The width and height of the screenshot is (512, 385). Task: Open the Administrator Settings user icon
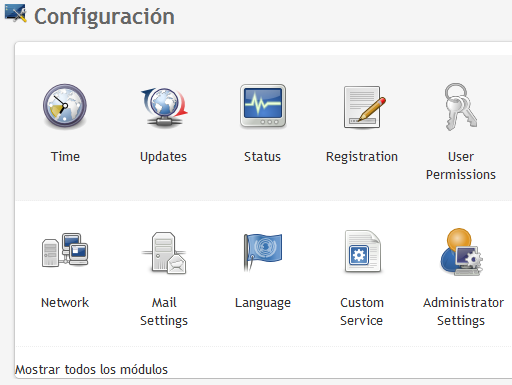tap(461, 252)
